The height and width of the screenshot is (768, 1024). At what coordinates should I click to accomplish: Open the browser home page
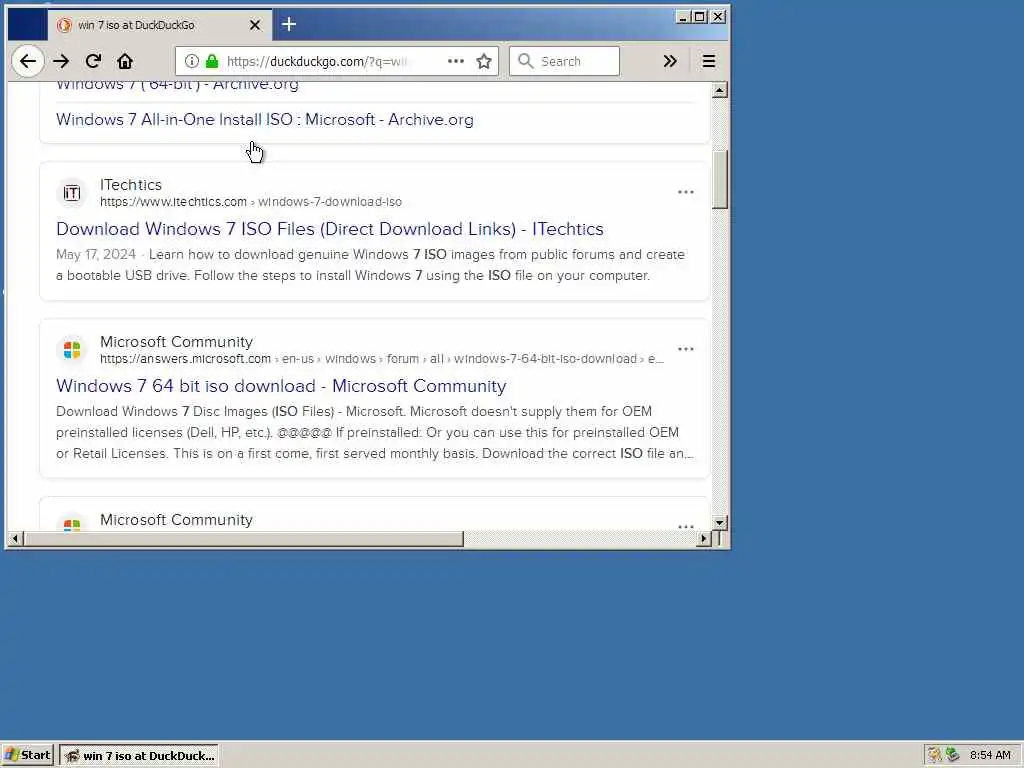(x=125, y=61)
